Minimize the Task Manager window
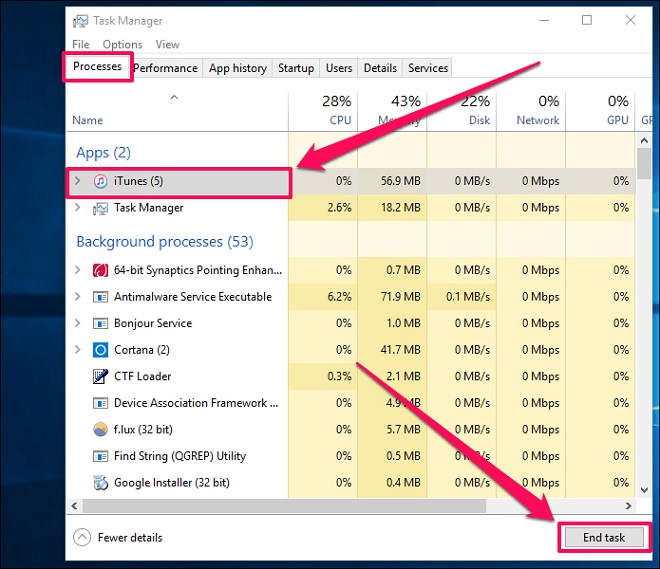Screen dimensions: 660x569 (x=544, y=20)
